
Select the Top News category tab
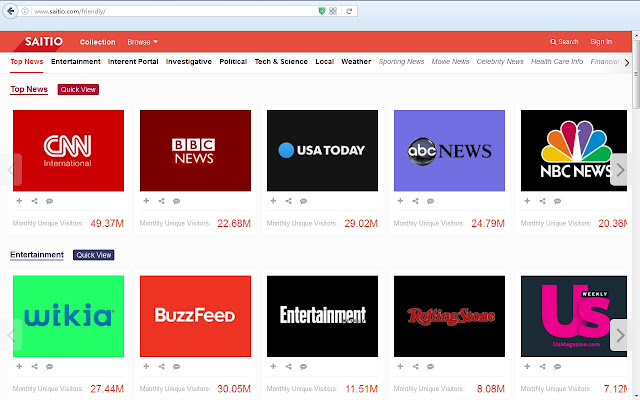(x=27, y=62)
